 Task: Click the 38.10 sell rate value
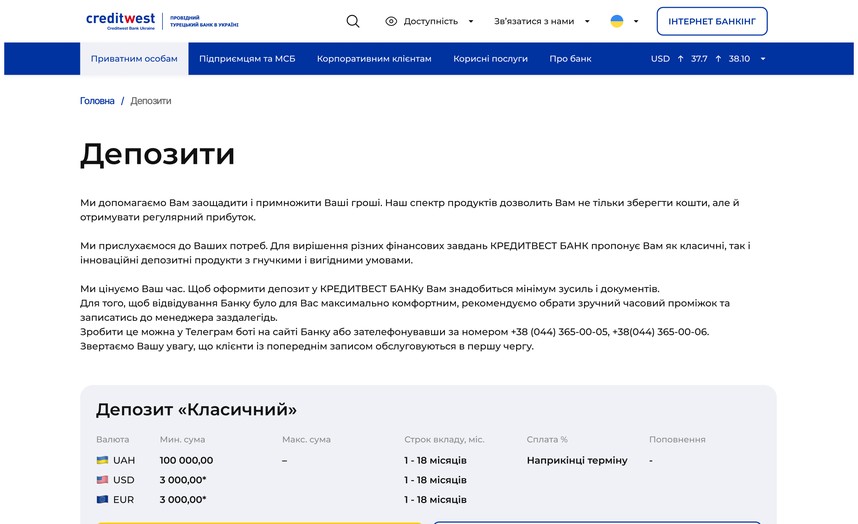tap(739, 59)
